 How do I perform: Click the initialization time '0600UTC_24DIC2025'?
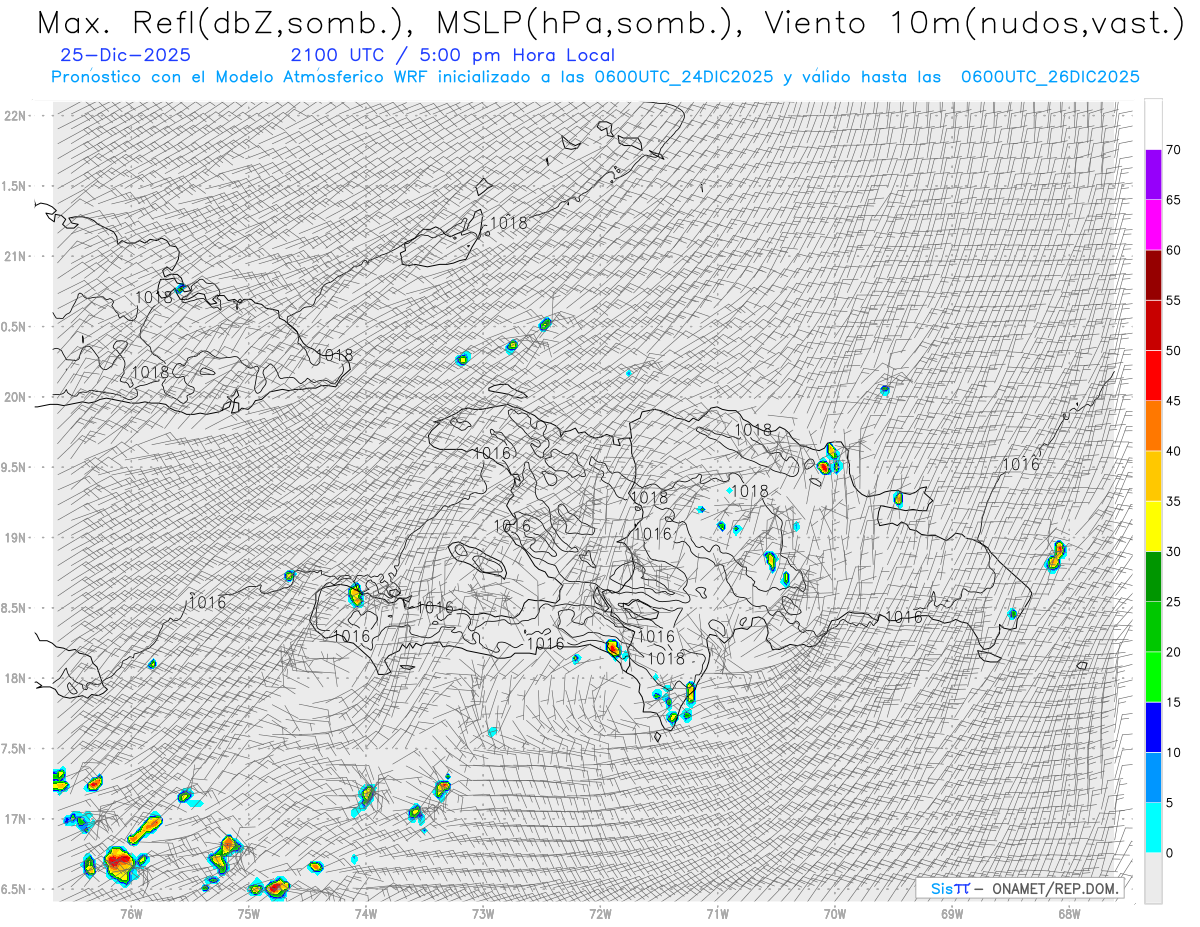684,77
